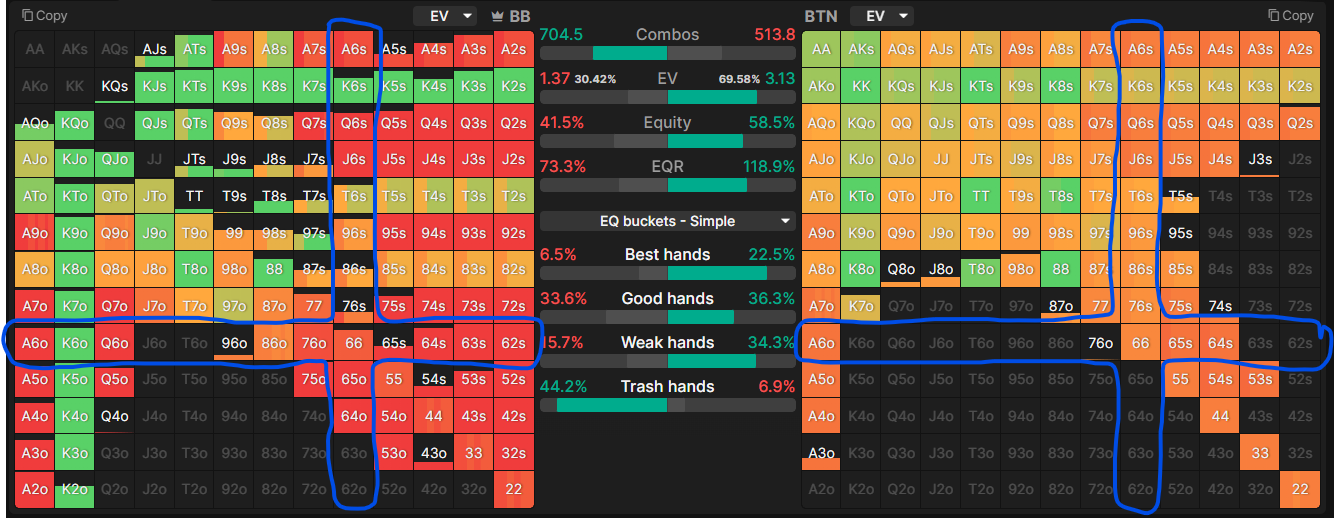Select the Weak hands bucket row
The width and height of the screenshot is (1335, 518).
point(667,343)
